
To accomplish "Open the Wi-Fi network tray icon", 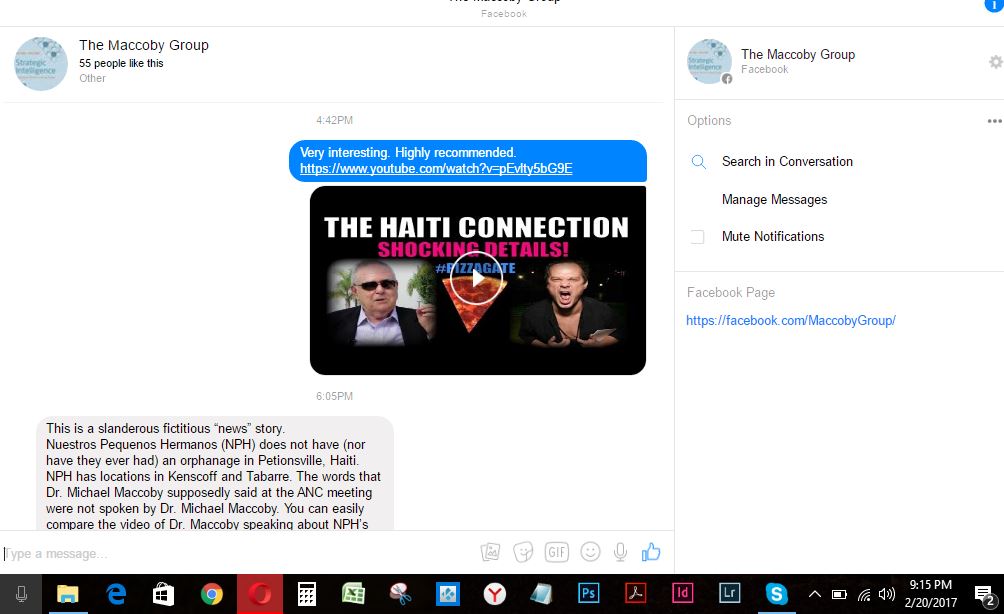I will pos(864,595).
